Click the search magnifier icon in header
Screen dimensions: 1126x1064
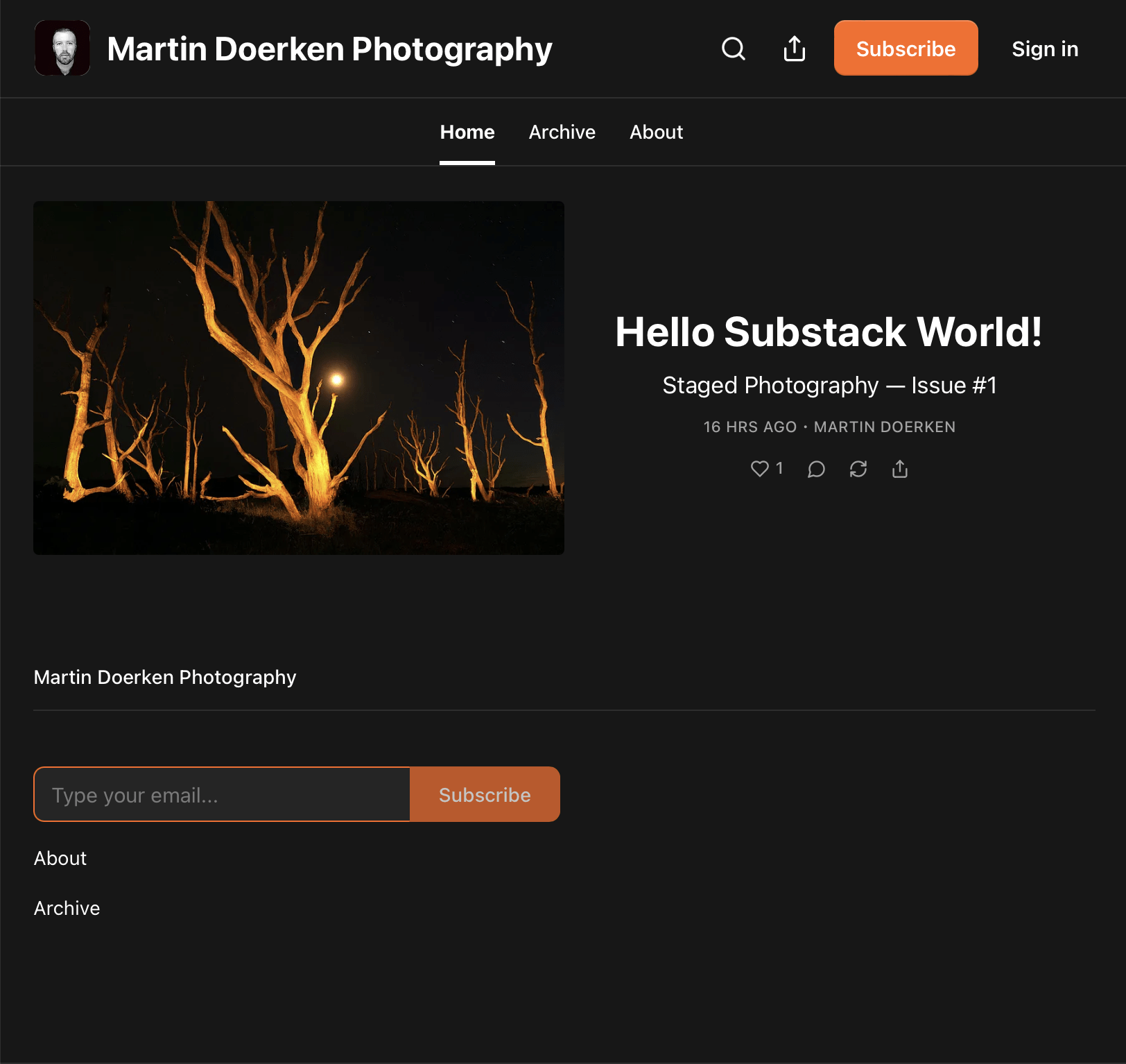click(x=733, y=49)
